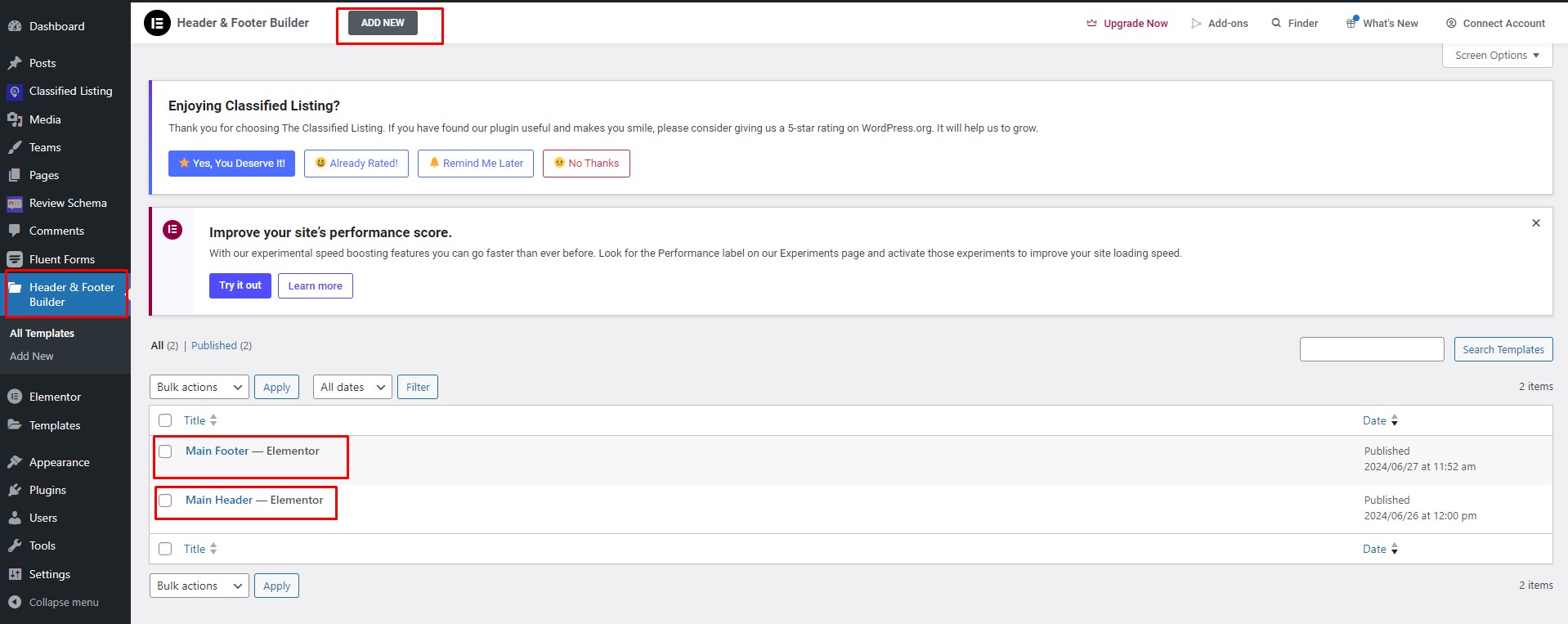
Task: Click the Learn more button
Action: coord(316,285)
